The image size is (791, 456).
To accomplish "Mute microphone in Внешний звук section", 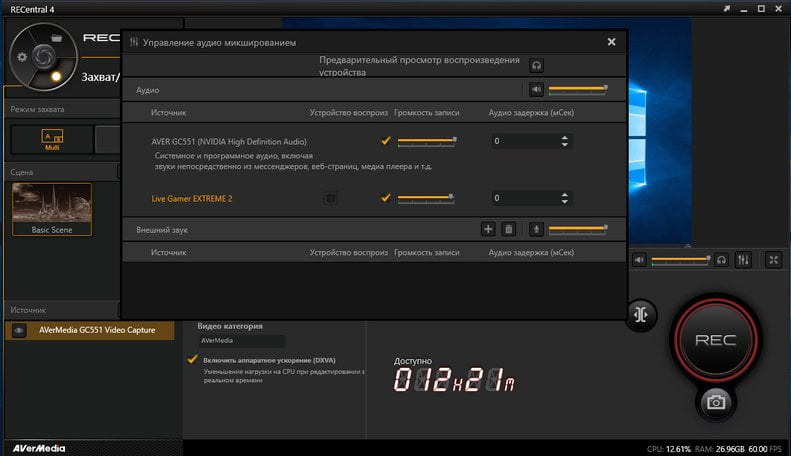I will (536, 229).
